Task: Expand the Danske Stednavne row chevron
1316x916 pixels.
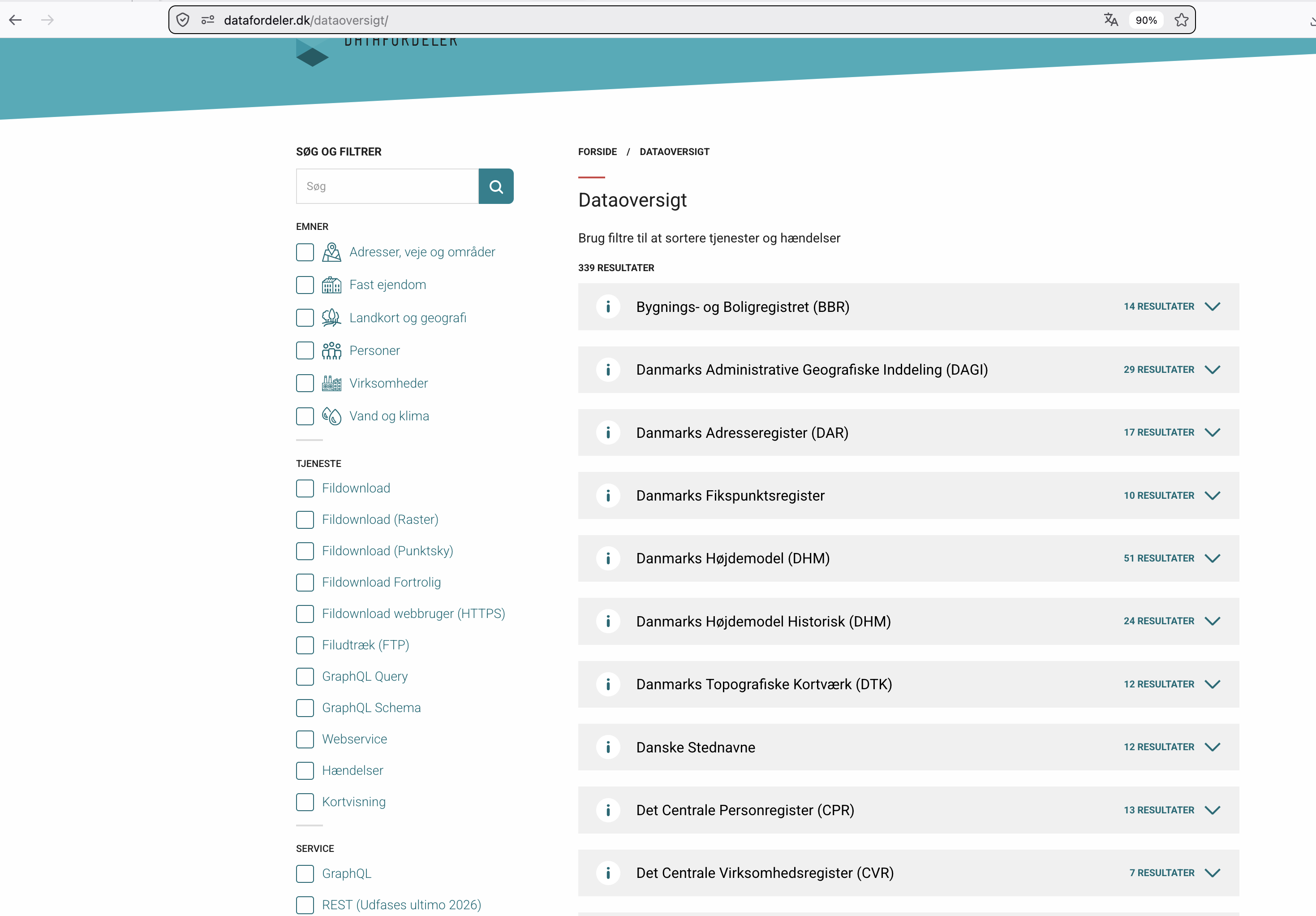Action: tap(1212, 747)
